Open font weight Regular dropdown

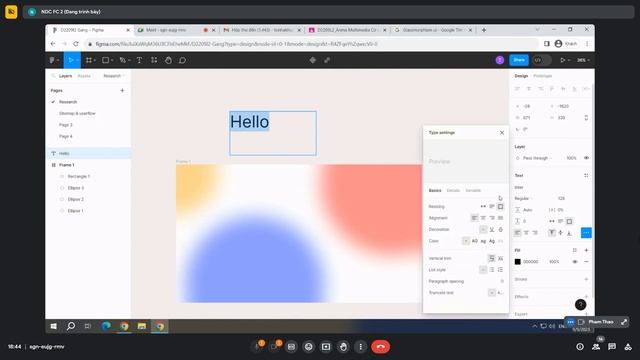pos(523,198)
